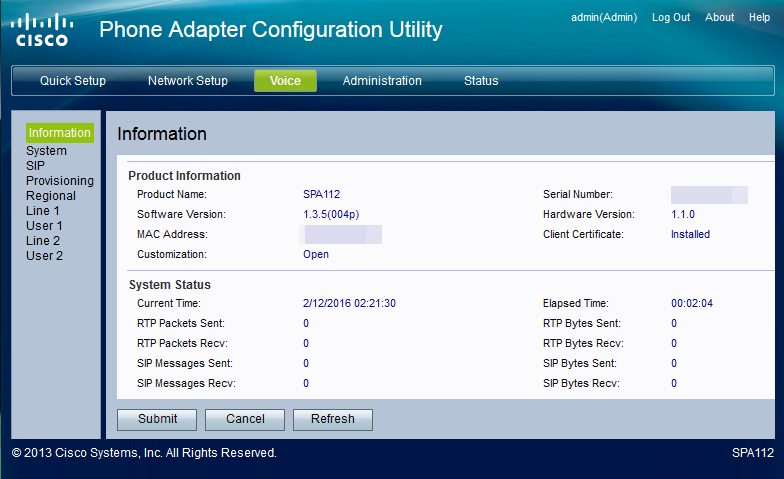Open Regional settings in the sidebar

click(x=50, y=196)
